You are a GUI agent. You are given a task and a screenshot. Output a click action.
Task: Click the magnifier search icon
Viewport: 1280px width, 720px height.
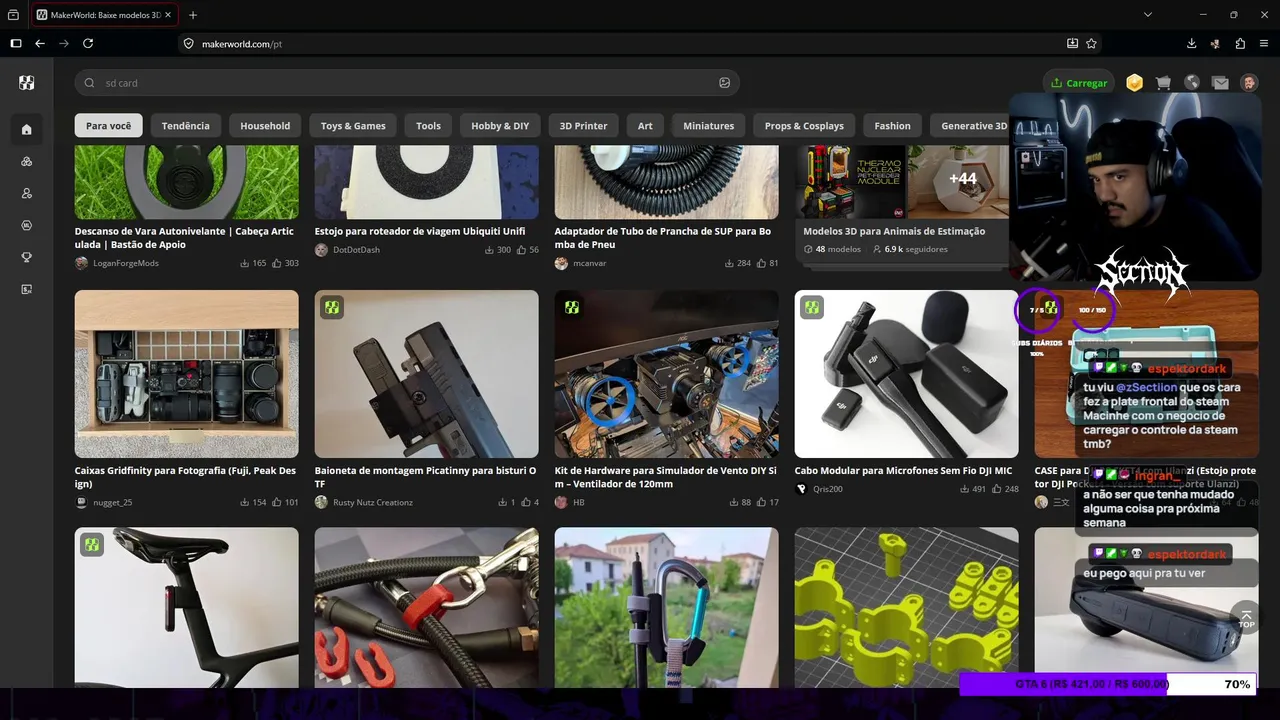[x=90, y=83]
